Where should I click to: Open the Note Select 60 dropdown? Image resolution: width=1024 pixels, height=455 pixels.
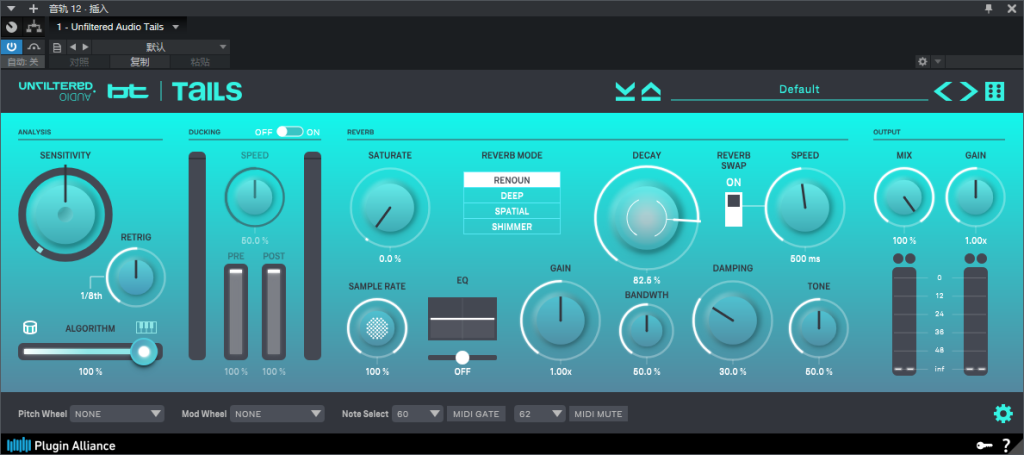pyautogui.click(x=418, y=413)
